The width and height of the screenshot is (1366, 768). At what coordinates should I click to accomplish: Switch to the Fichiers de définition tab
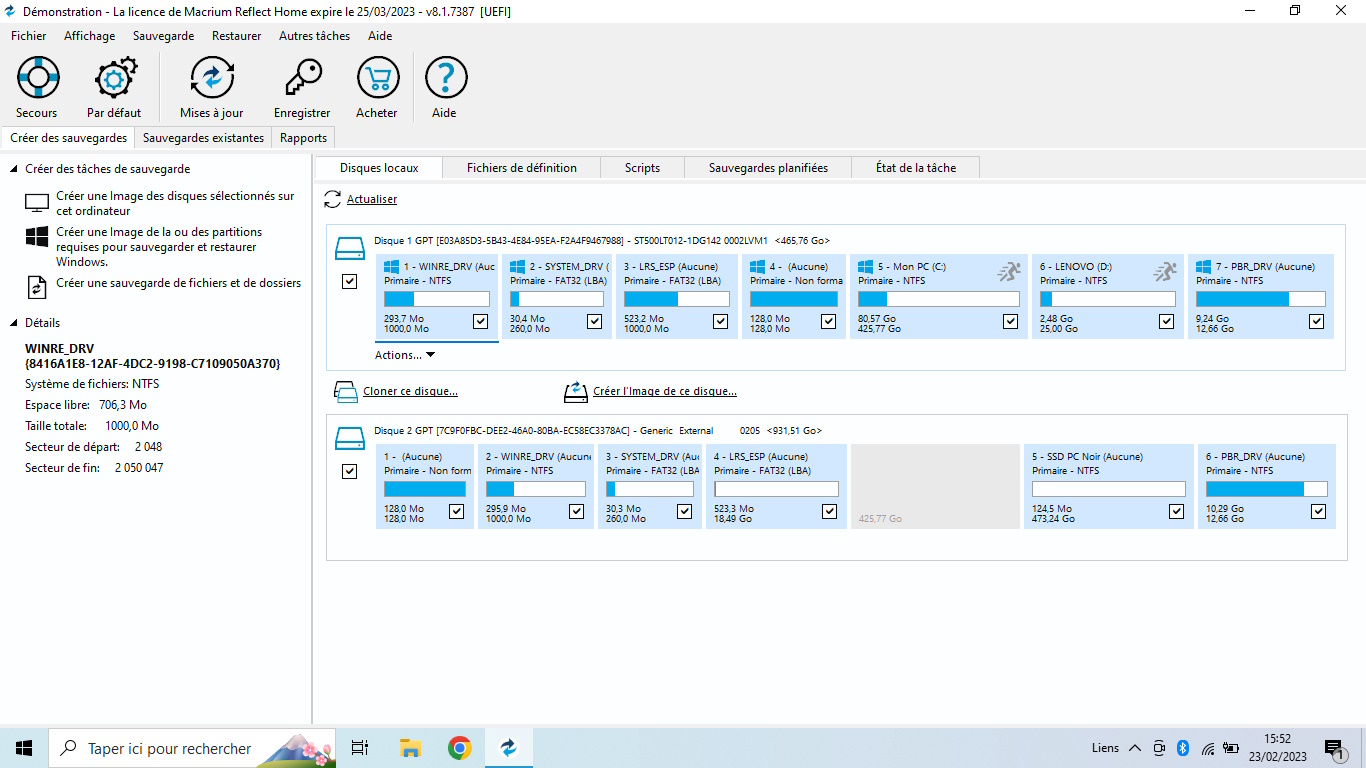coord(522,168)
